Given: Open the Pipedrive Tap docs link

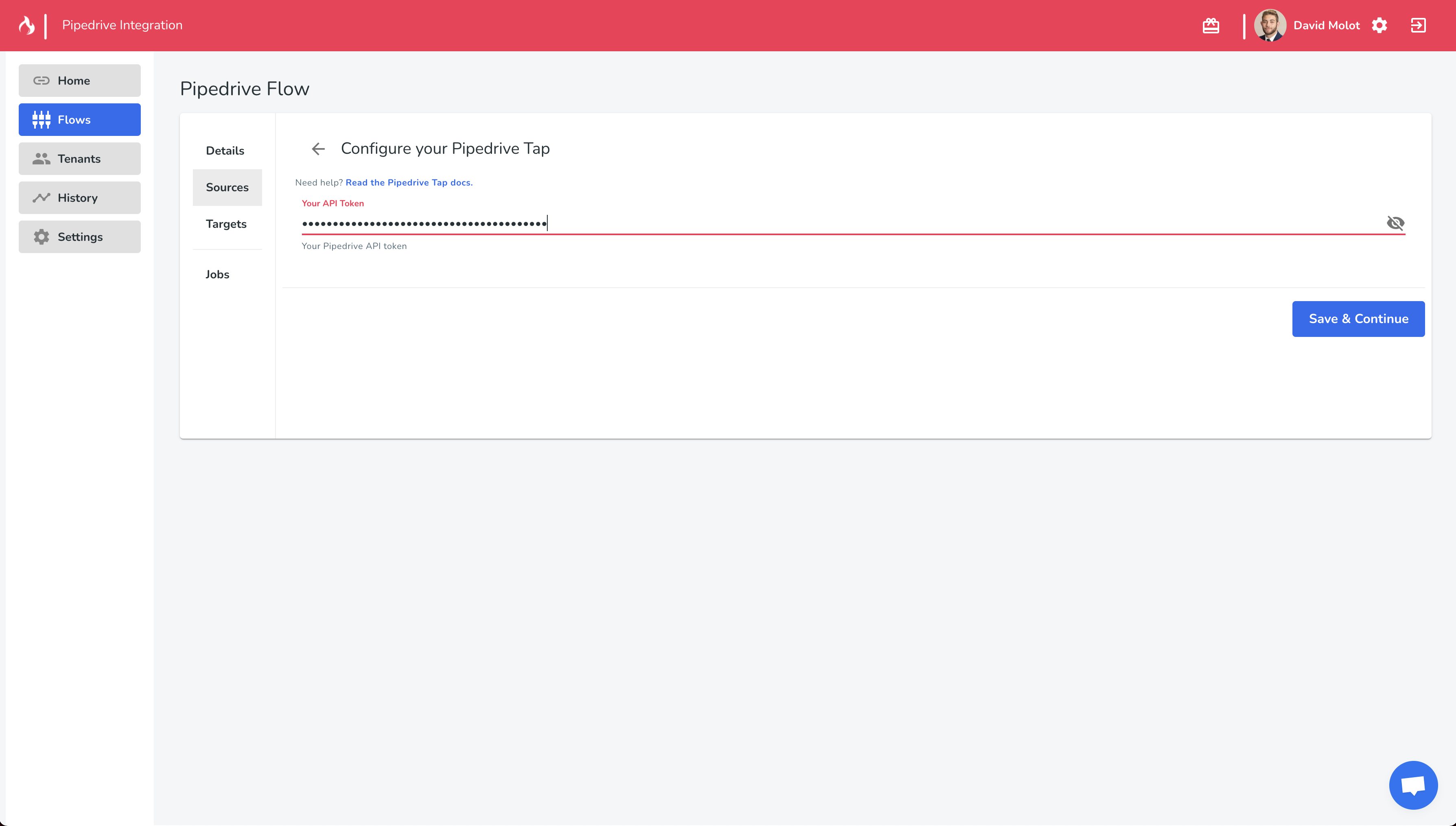Looking at the screenshot, I should tap(409, 183).
